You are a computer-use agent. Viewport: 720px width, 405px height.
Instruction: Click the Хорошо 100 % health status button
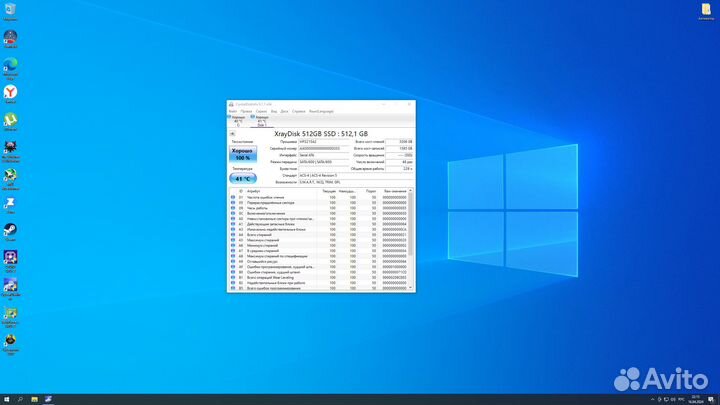tap(243, 155)
